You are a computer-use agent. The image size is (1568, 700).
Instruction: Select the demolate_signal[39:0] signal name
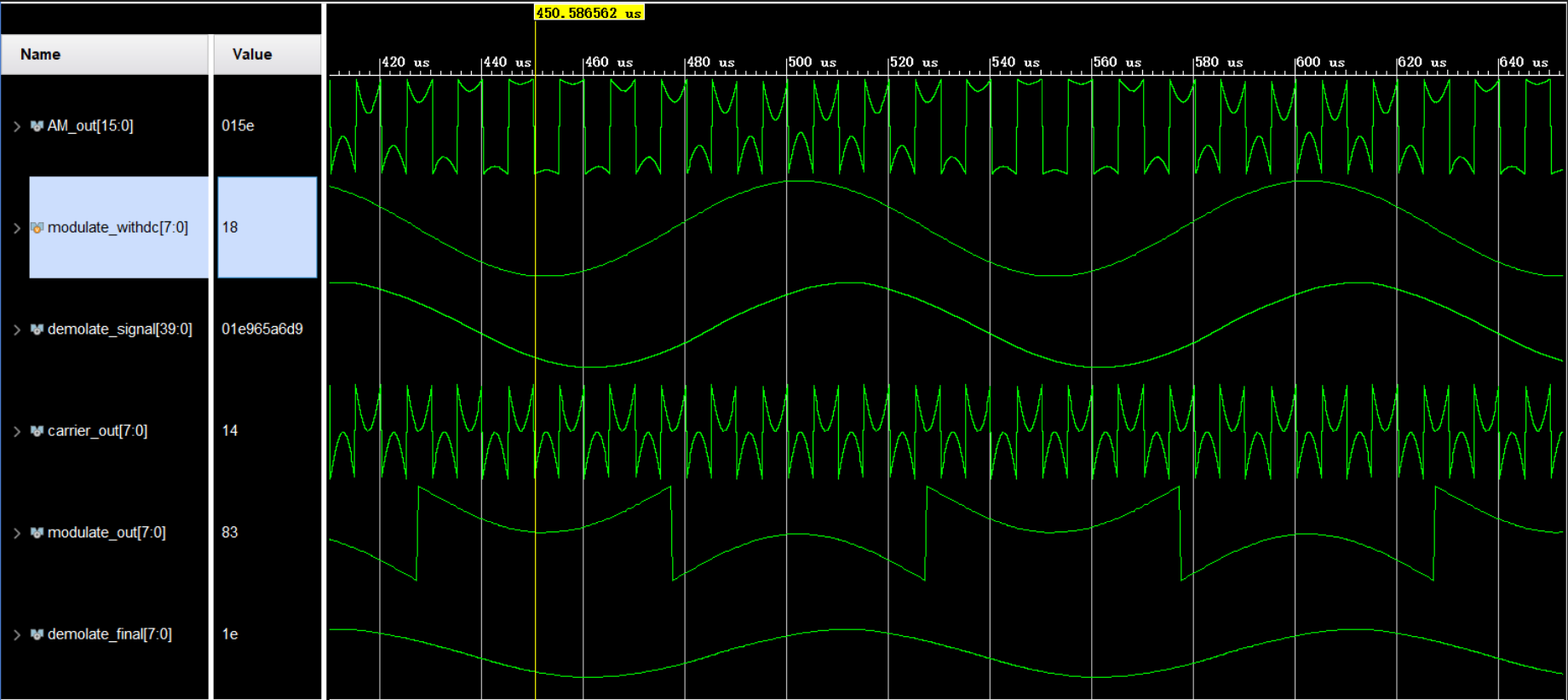click(120, 330)
